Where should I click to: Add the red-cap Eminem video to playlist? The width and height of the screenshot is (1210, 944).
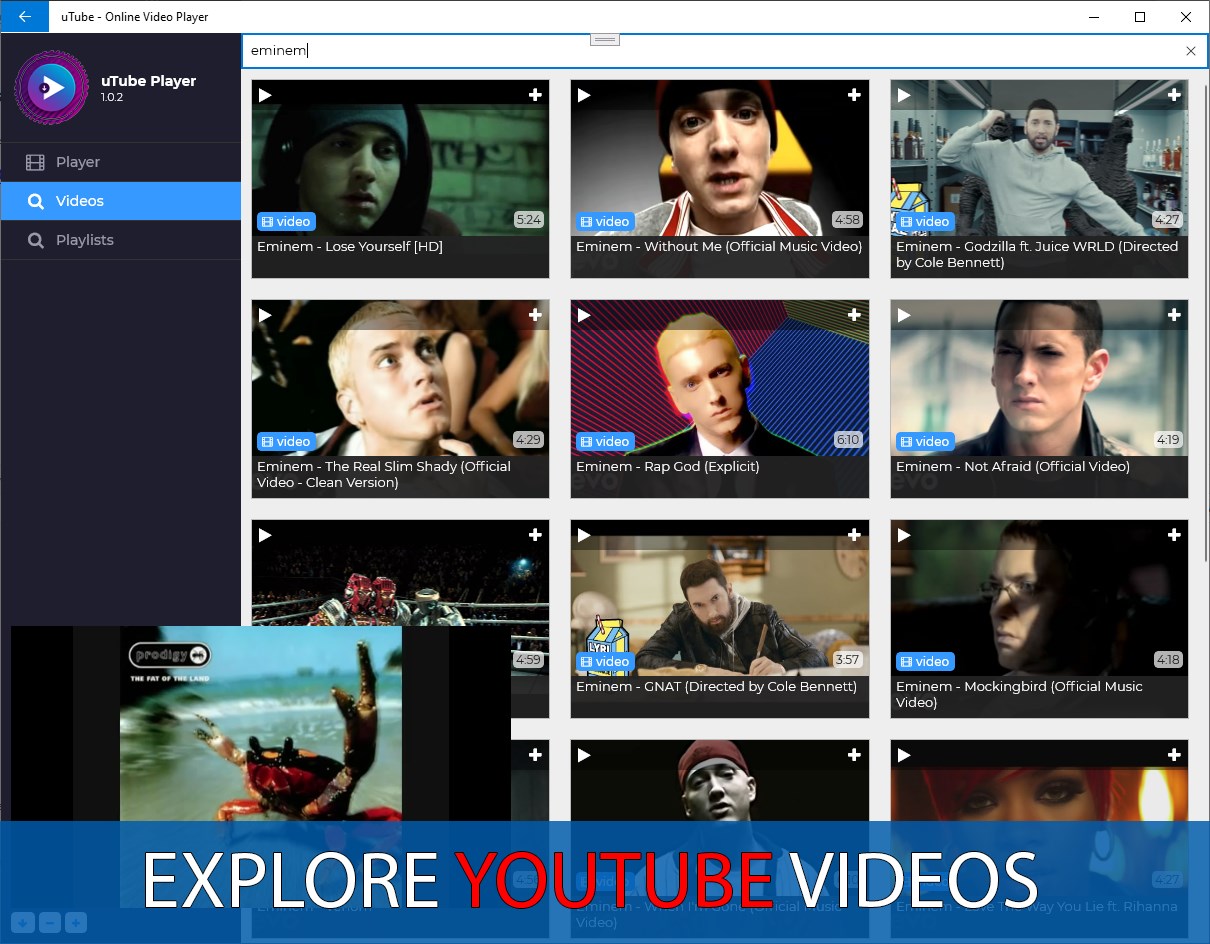pyautogui.click(x=854, y=755)
